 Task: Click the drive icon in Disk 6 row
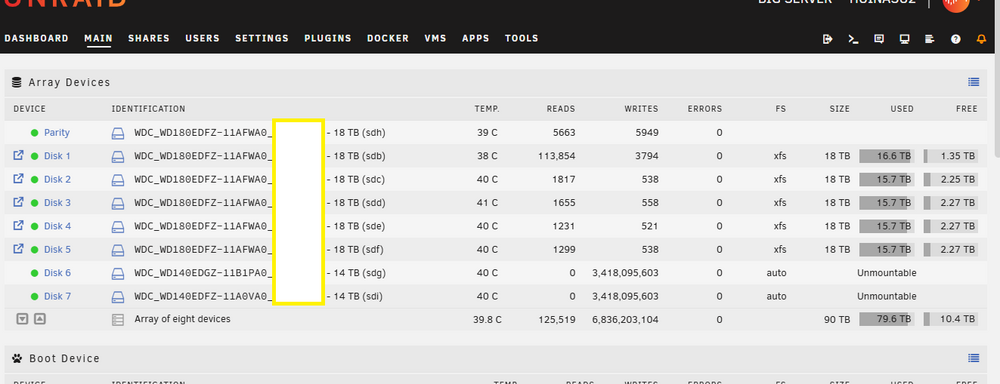[117, 274]
